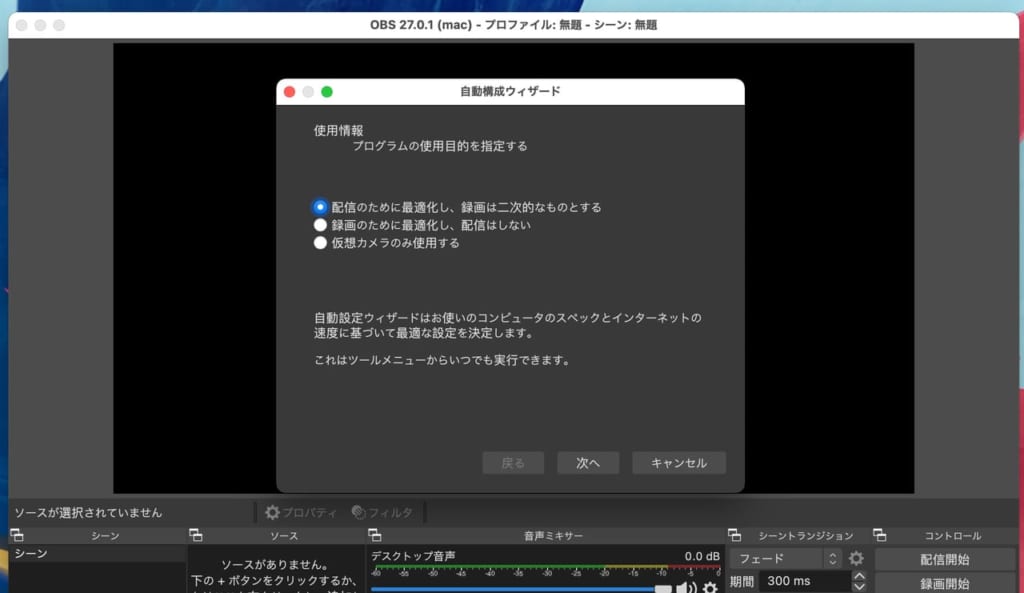
Task: Click the 戻る (Back) button in wizard
Action: click(513, 463)
